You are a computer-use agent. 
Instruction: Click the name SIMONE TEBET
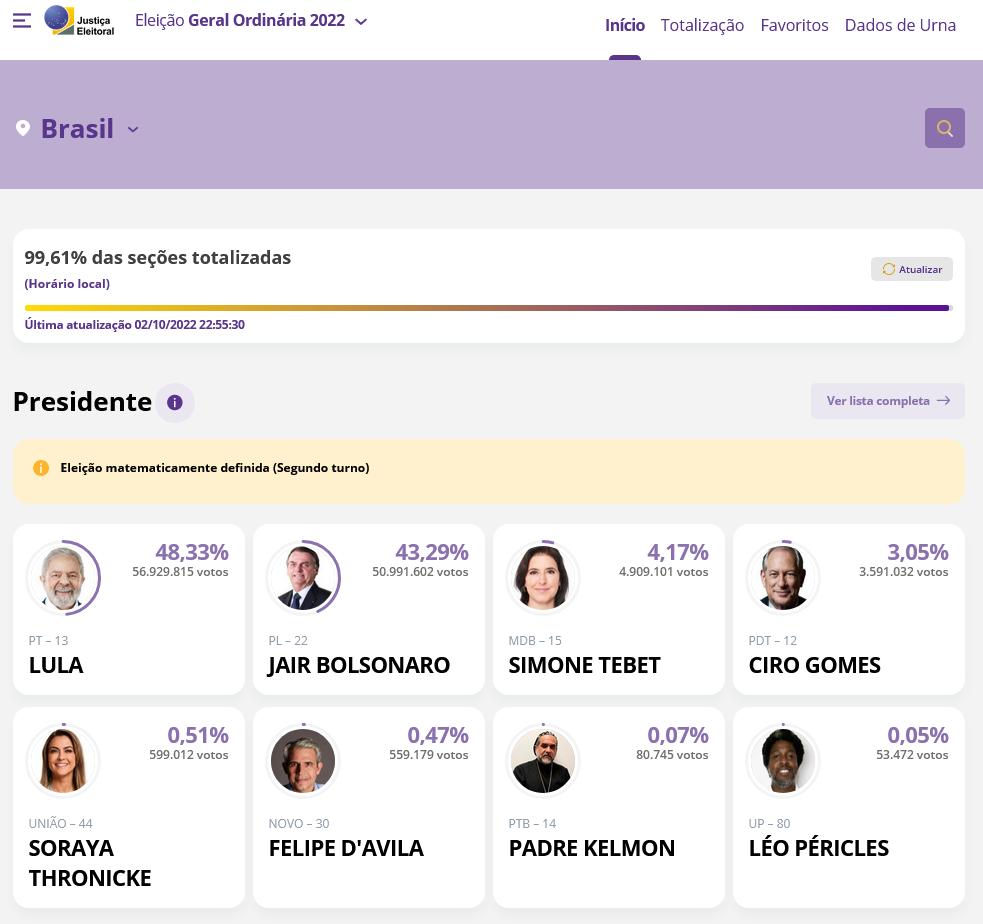click(x=584, y=665)
